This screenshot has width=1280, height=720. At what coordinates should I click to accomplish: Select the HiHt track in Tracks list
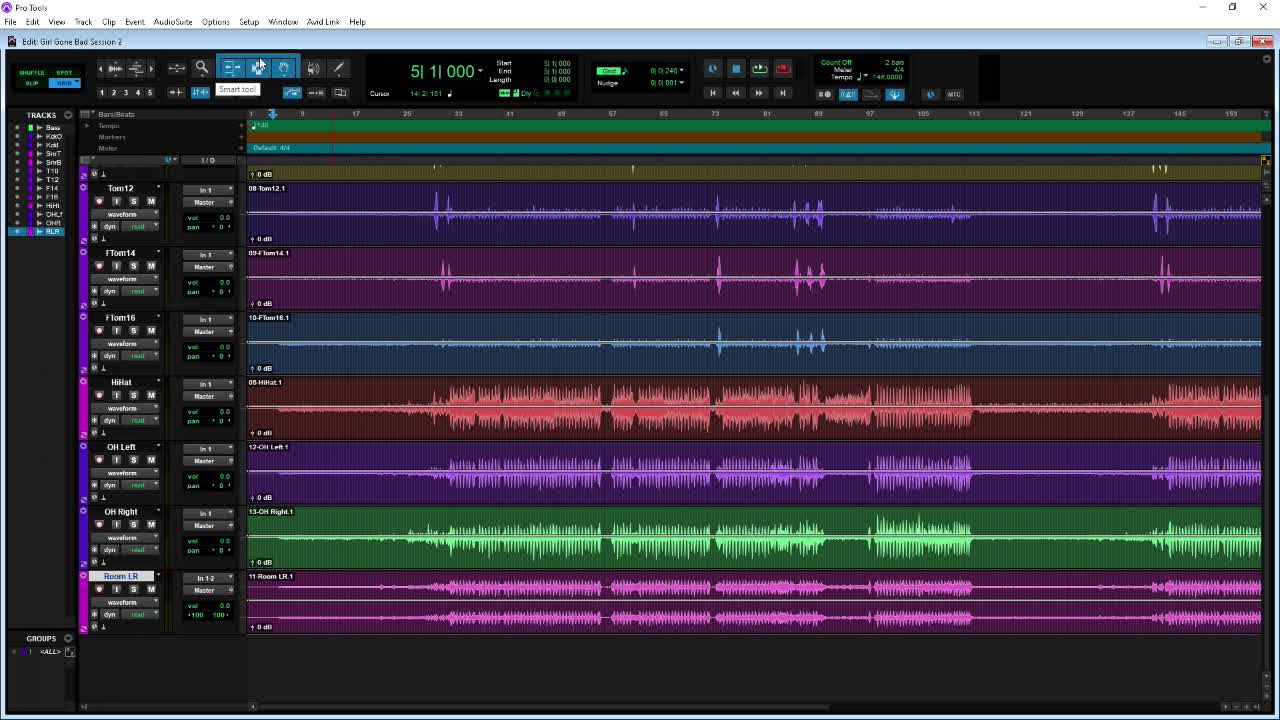point(52,205)
